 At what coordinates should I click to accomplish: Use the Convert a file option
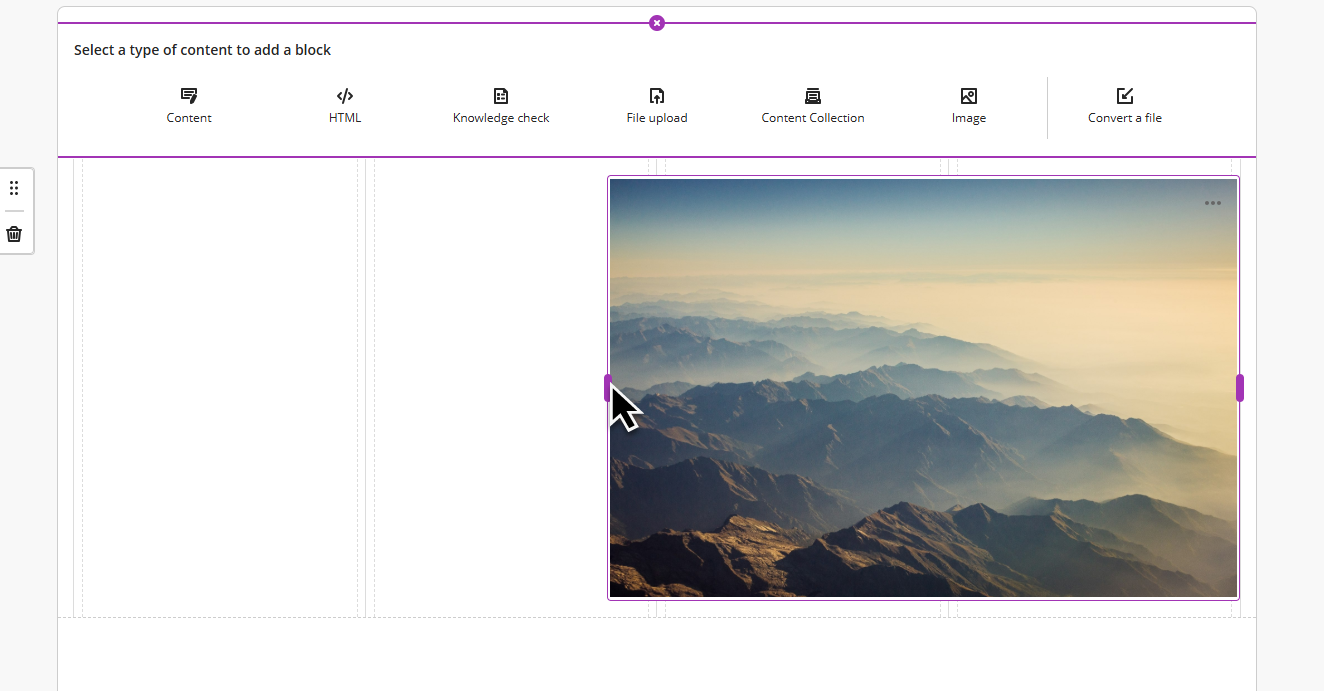1124,105
